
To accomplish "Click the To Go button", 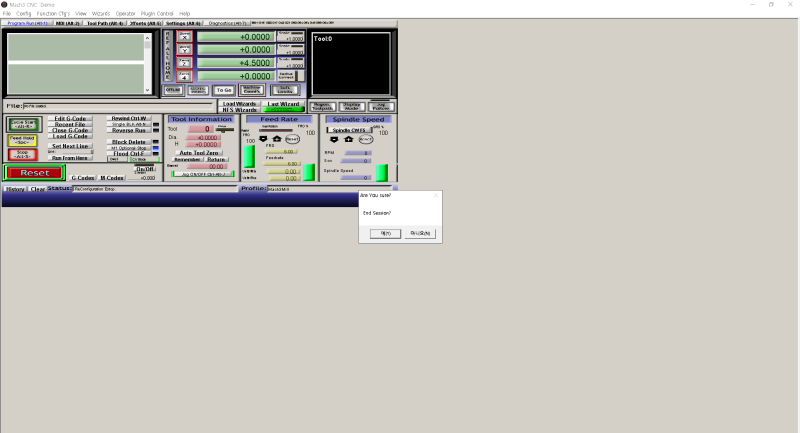I will [224, 90].
